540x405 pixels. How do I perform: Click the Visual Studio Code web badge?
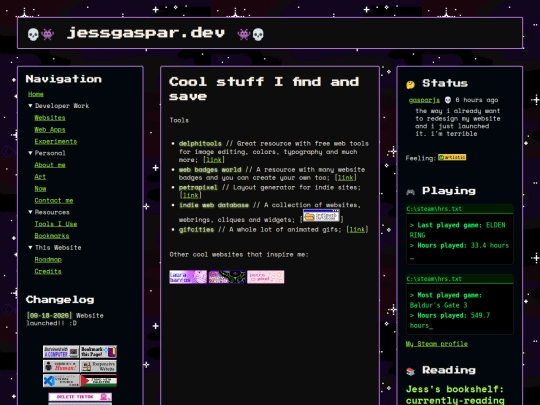tap(61, 381)
